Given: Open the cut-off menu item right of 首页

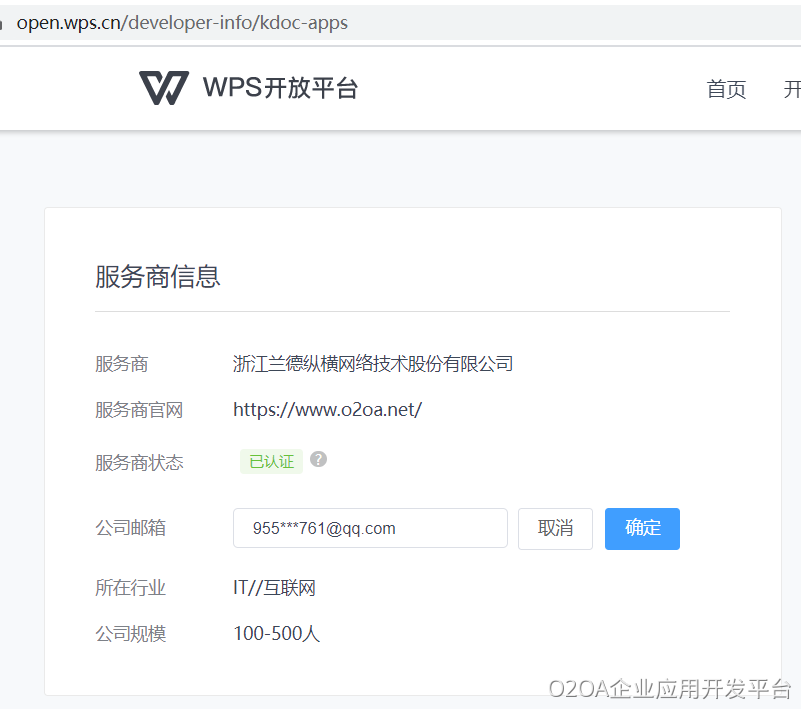Looking at the screenshot, I should (792, 89).
